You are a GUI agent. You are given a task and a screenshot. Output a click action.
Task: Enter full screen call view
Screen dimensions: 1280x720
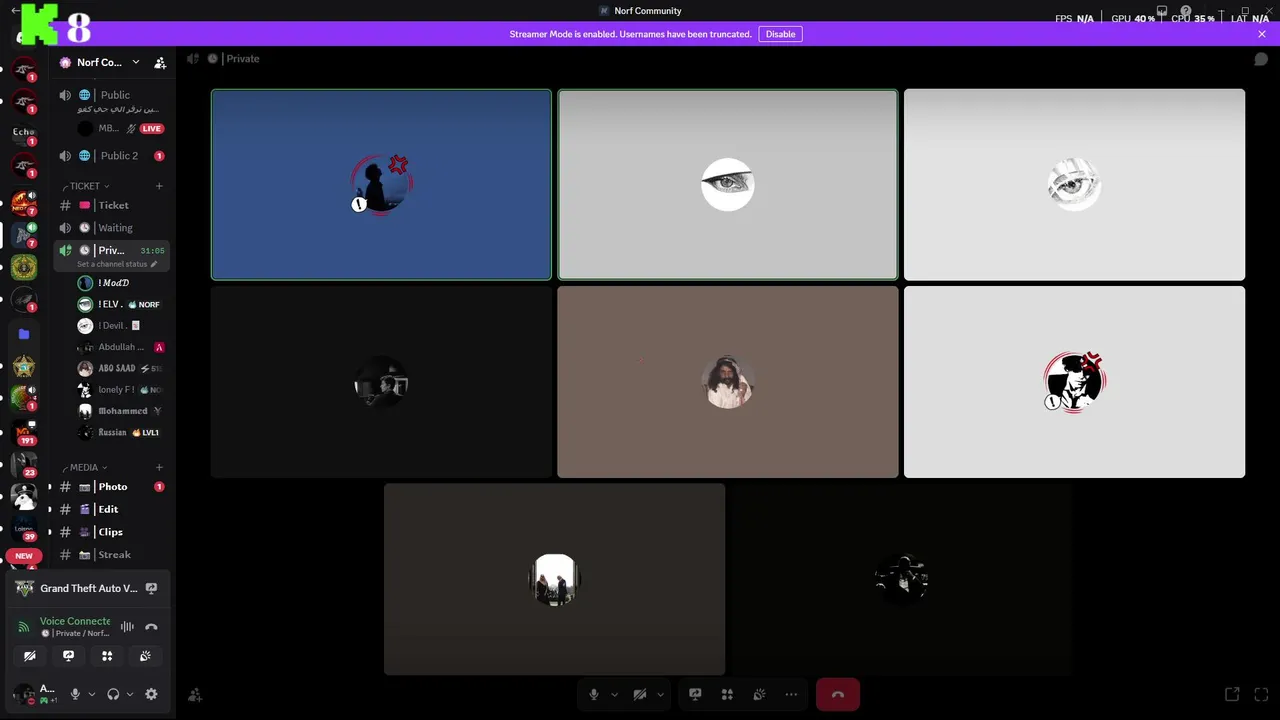pyautogui.click(x=1263, y=695)
